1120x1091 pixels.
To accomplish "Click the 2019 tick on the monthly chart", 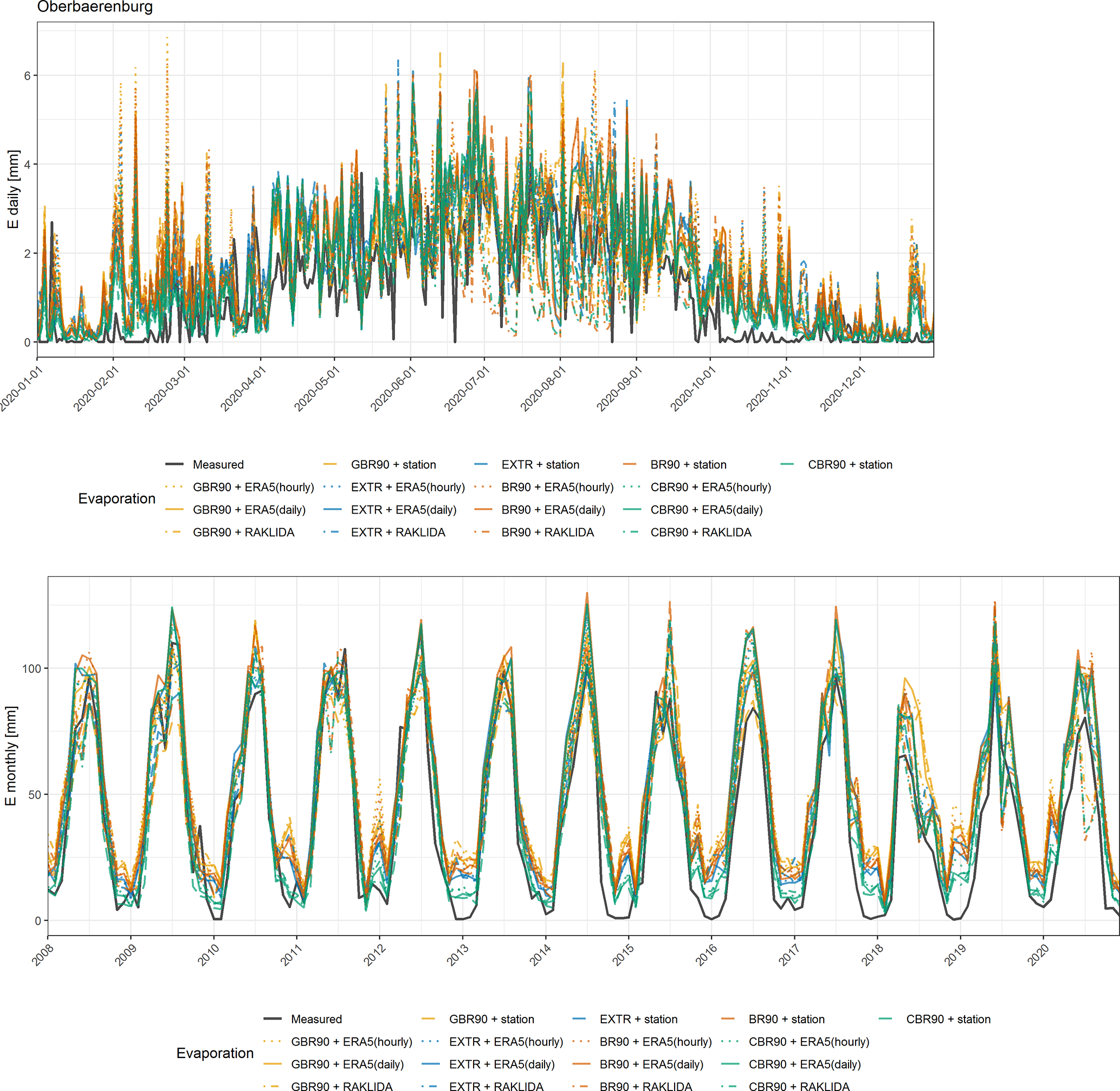I will coord(954,955).
